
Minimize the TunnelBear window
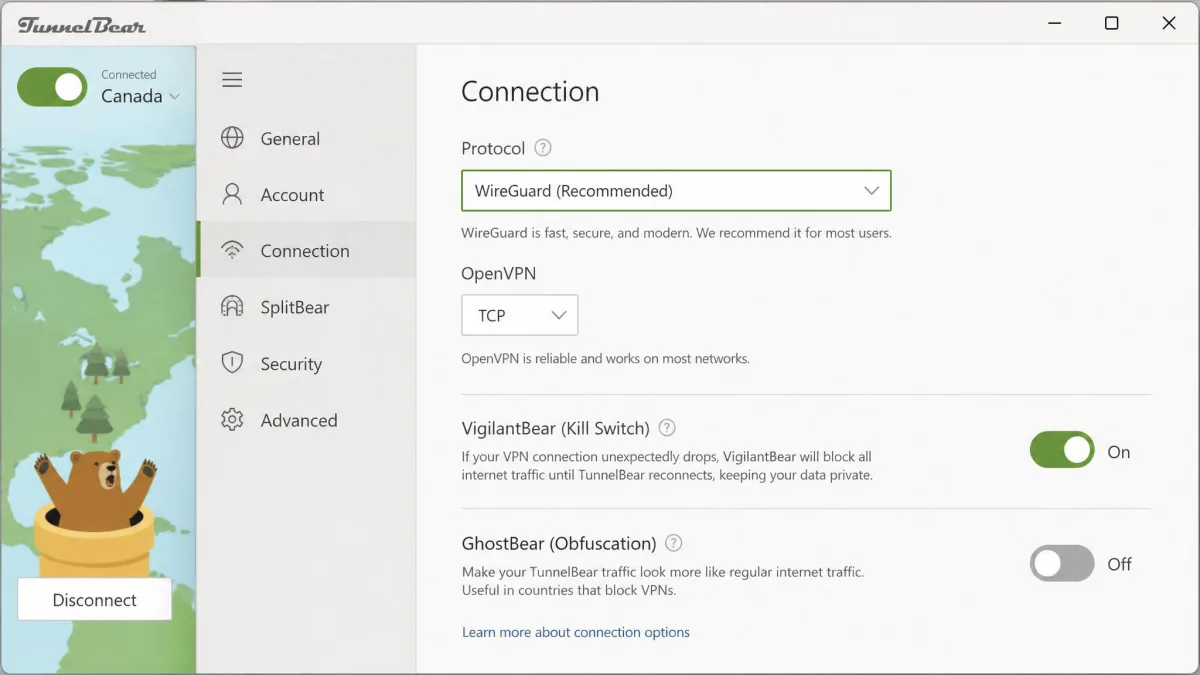point(1054,23)
